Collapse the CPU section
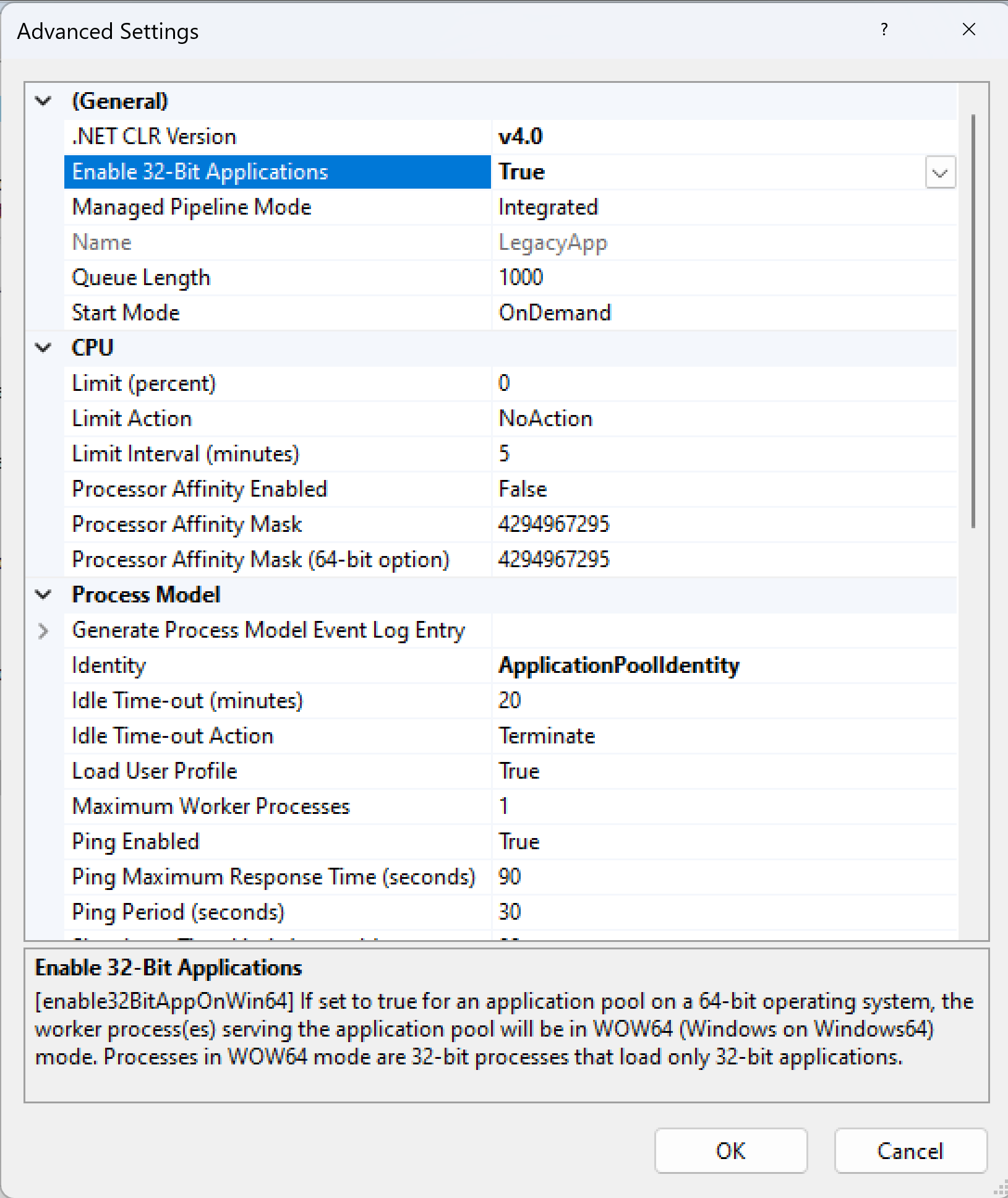The image size is (1008, 1198). click(43, 348)
